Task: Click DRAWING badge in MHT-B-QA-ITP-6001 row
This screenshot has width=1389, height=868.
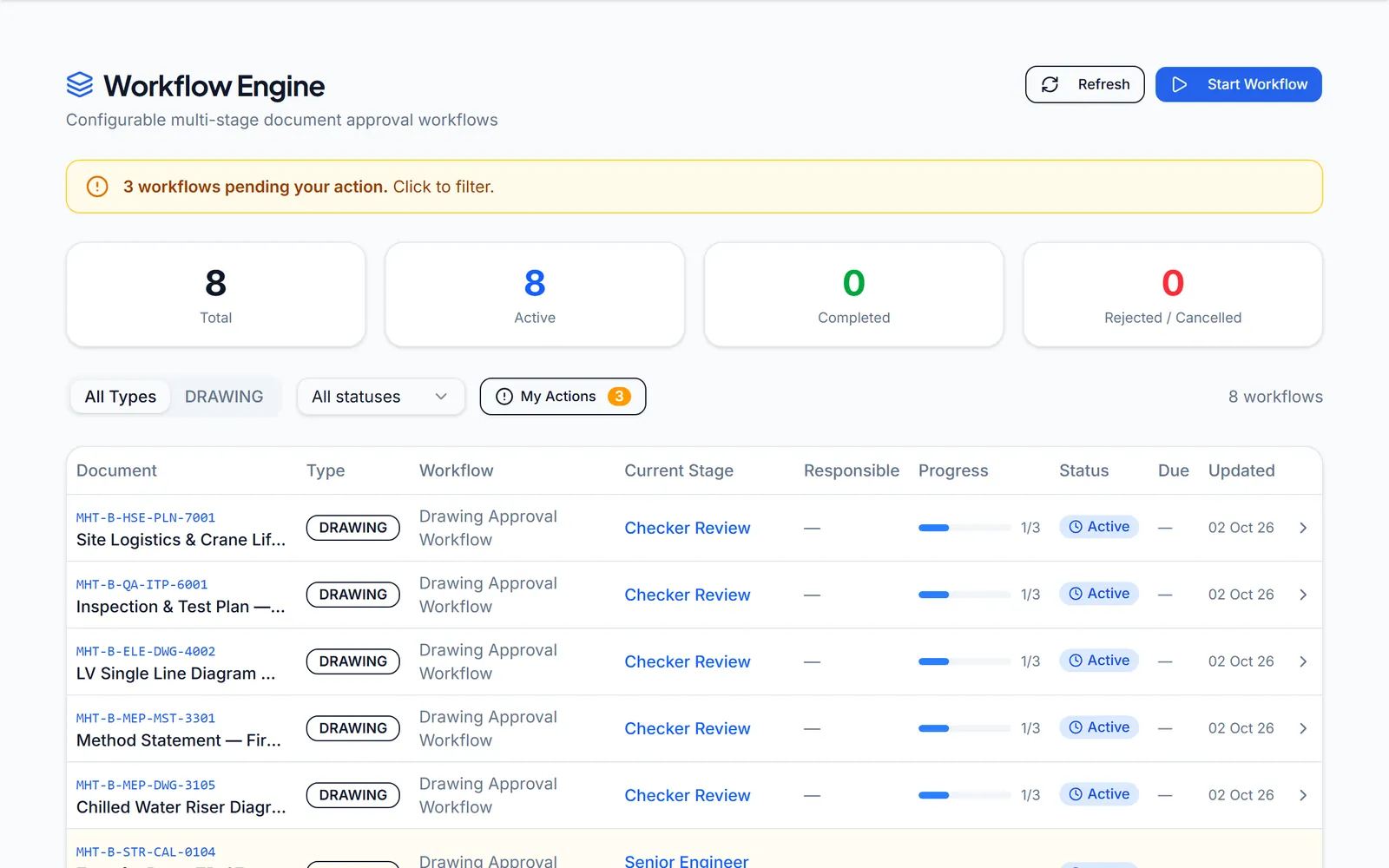Action: pos(353,595)
